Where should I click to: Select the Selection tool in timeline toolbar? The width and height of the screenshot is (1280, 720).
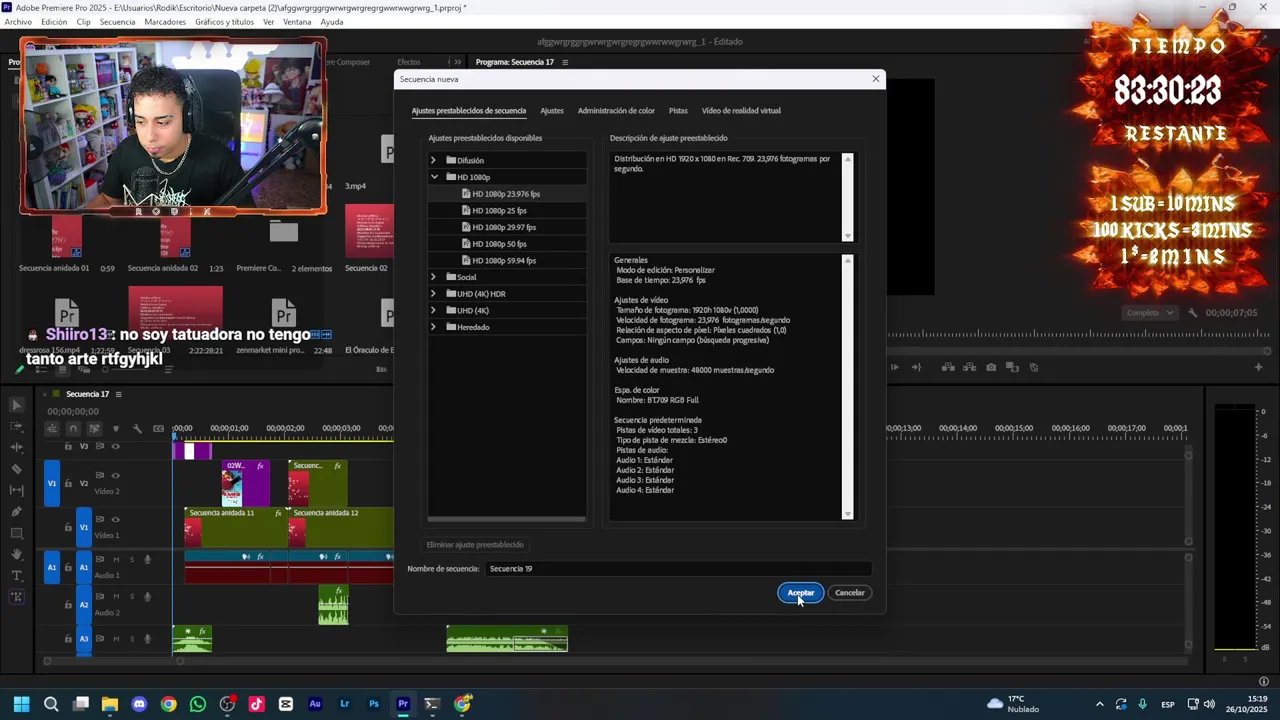click(16, 405)
